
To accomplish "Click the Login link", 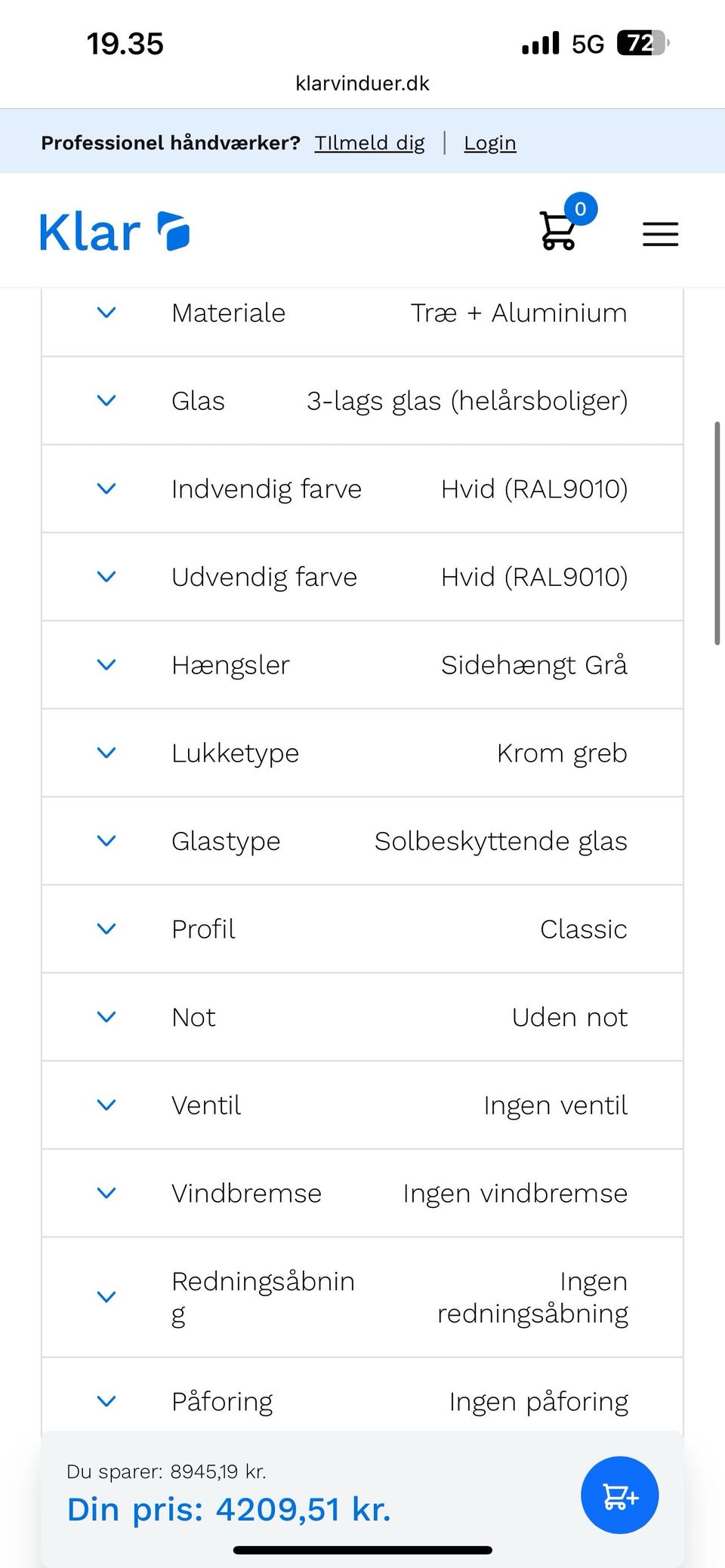I will click(x=490, y=143).
